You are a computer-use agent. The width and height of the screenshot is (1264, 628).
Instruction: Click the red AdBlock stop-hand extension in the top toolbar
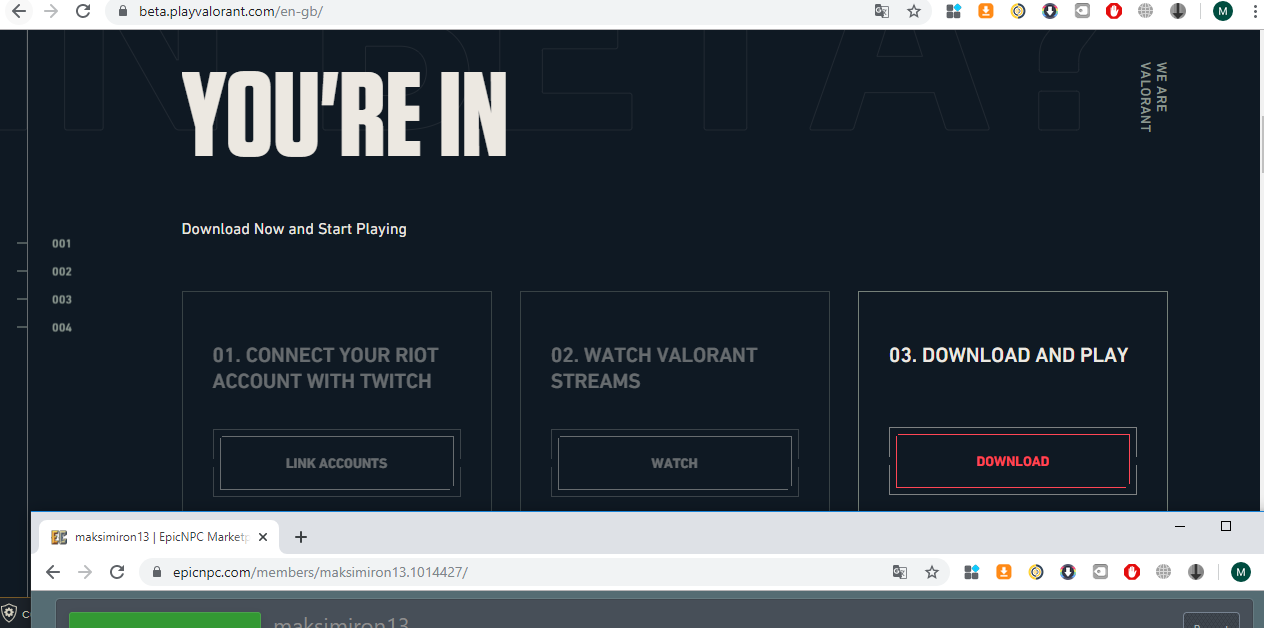(x=1114, y=11)
